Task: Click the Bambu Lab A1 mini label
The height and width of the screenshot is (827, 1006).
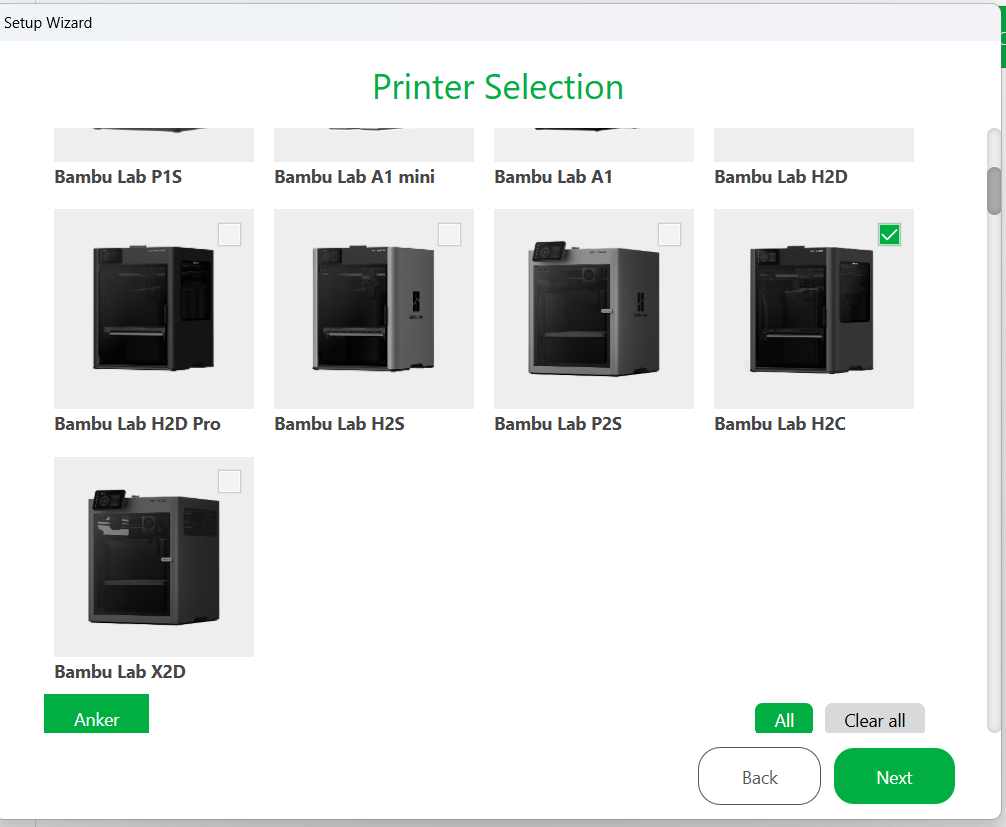Action: tap(354, 177)
